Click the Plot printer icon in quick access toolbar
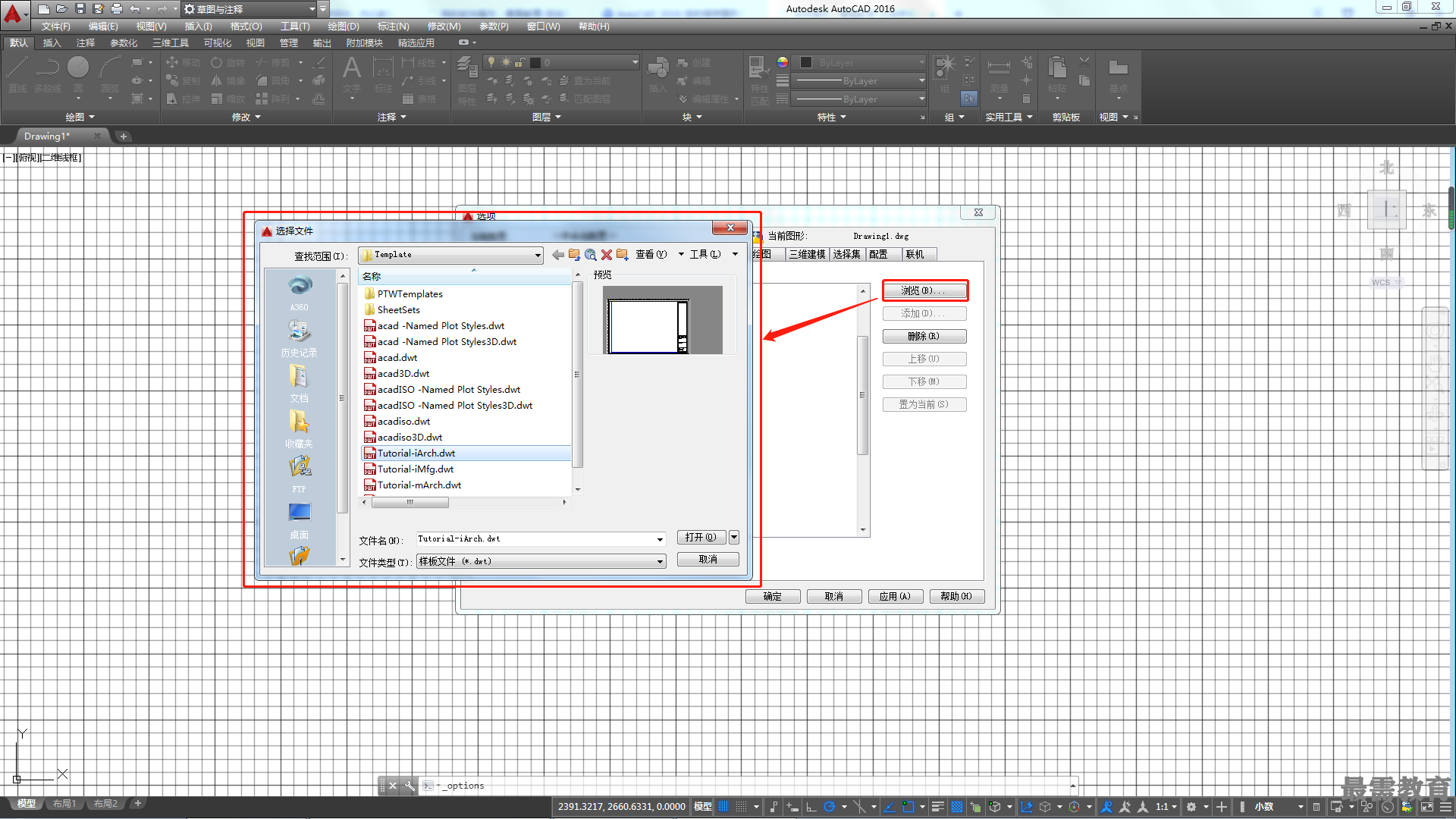Screen dimensions: 1456x819 [x=117, y=9]
